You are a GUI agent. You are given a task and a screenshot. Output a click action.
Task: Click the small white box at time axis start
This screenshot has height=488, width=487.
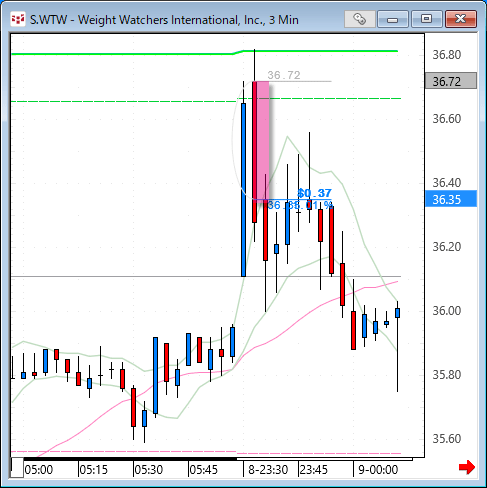(x=17, y=468)
